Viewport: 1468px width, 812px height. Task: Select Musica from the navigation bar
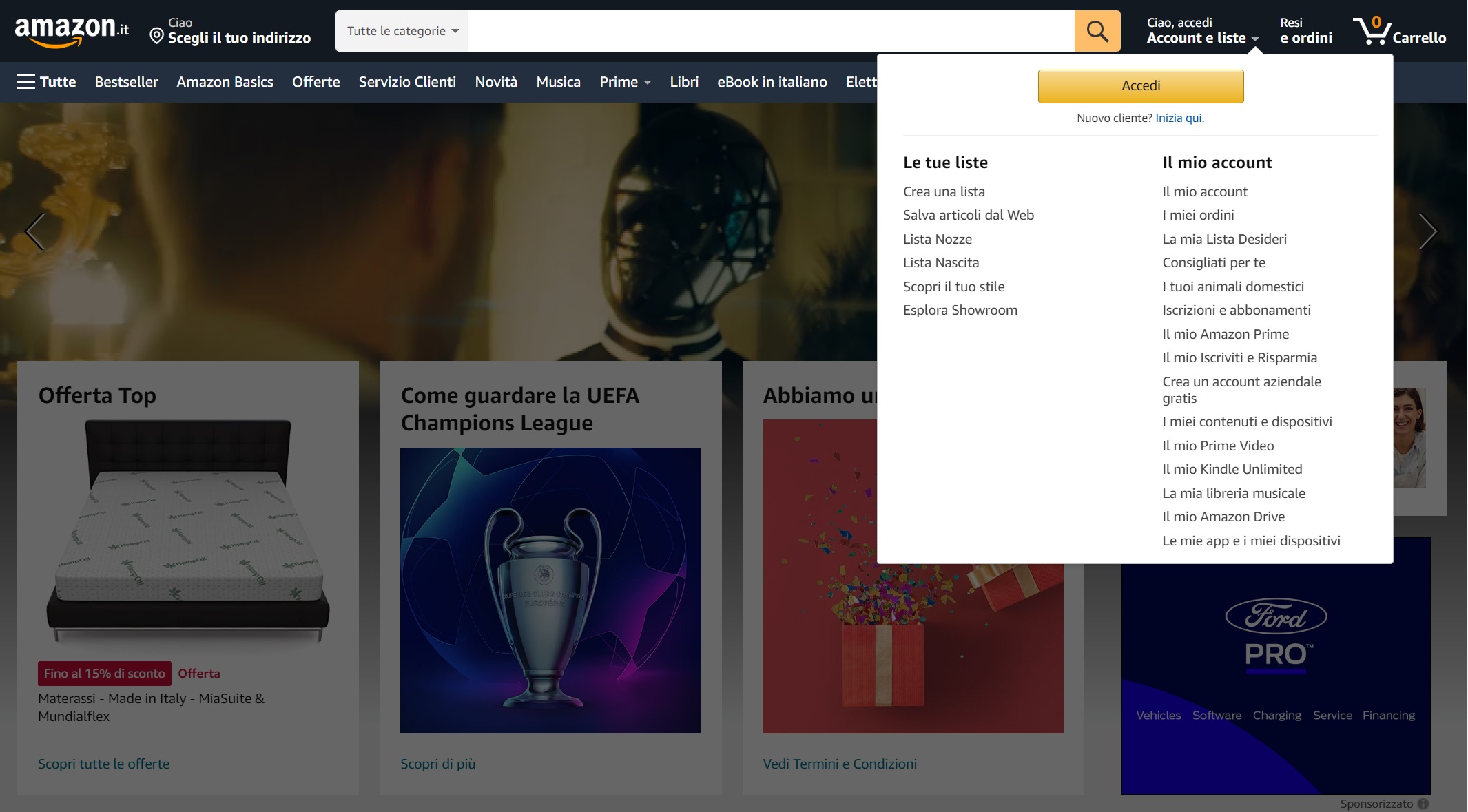click(x=558, y=82)
